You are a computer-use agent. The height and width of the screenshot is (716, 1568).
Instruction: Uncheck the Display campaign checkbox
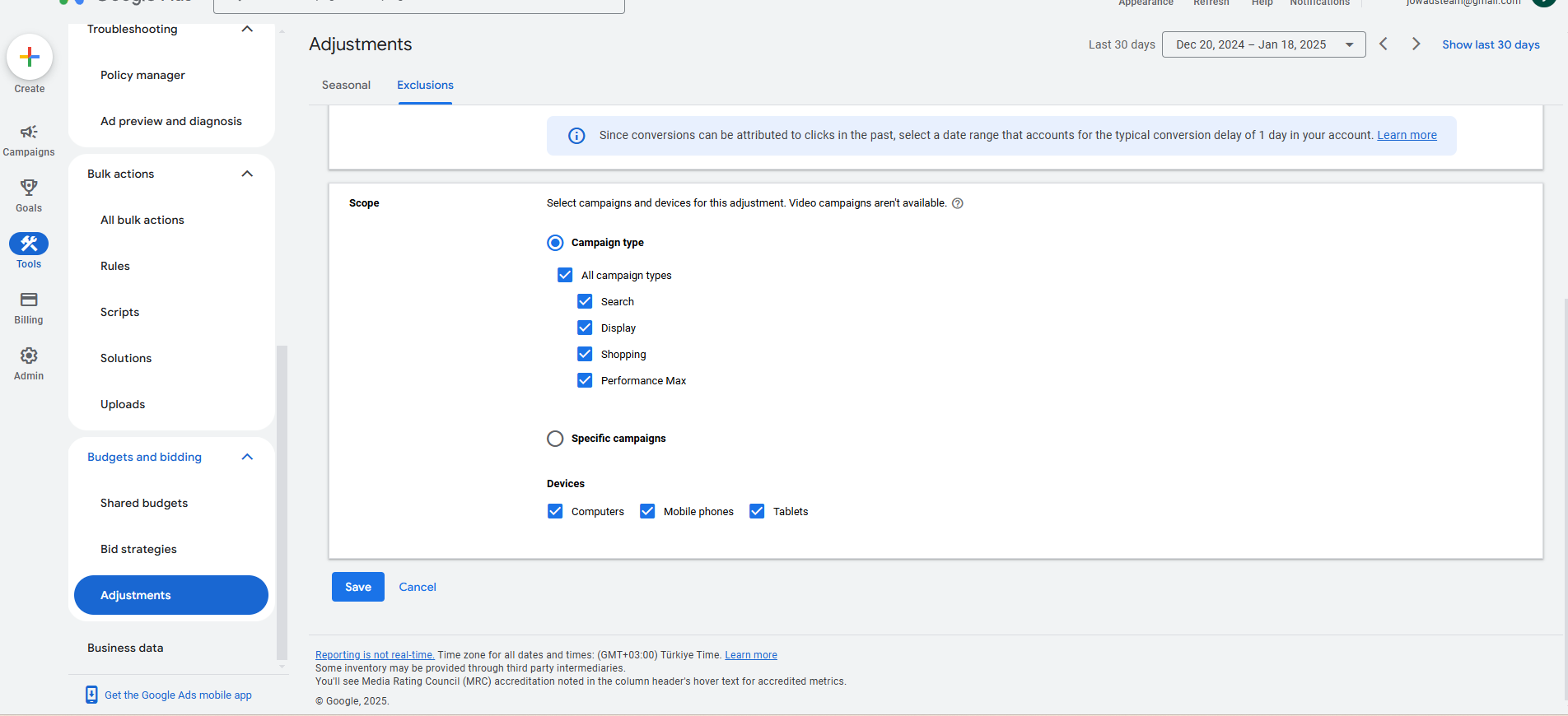click(x=585, y=328)
